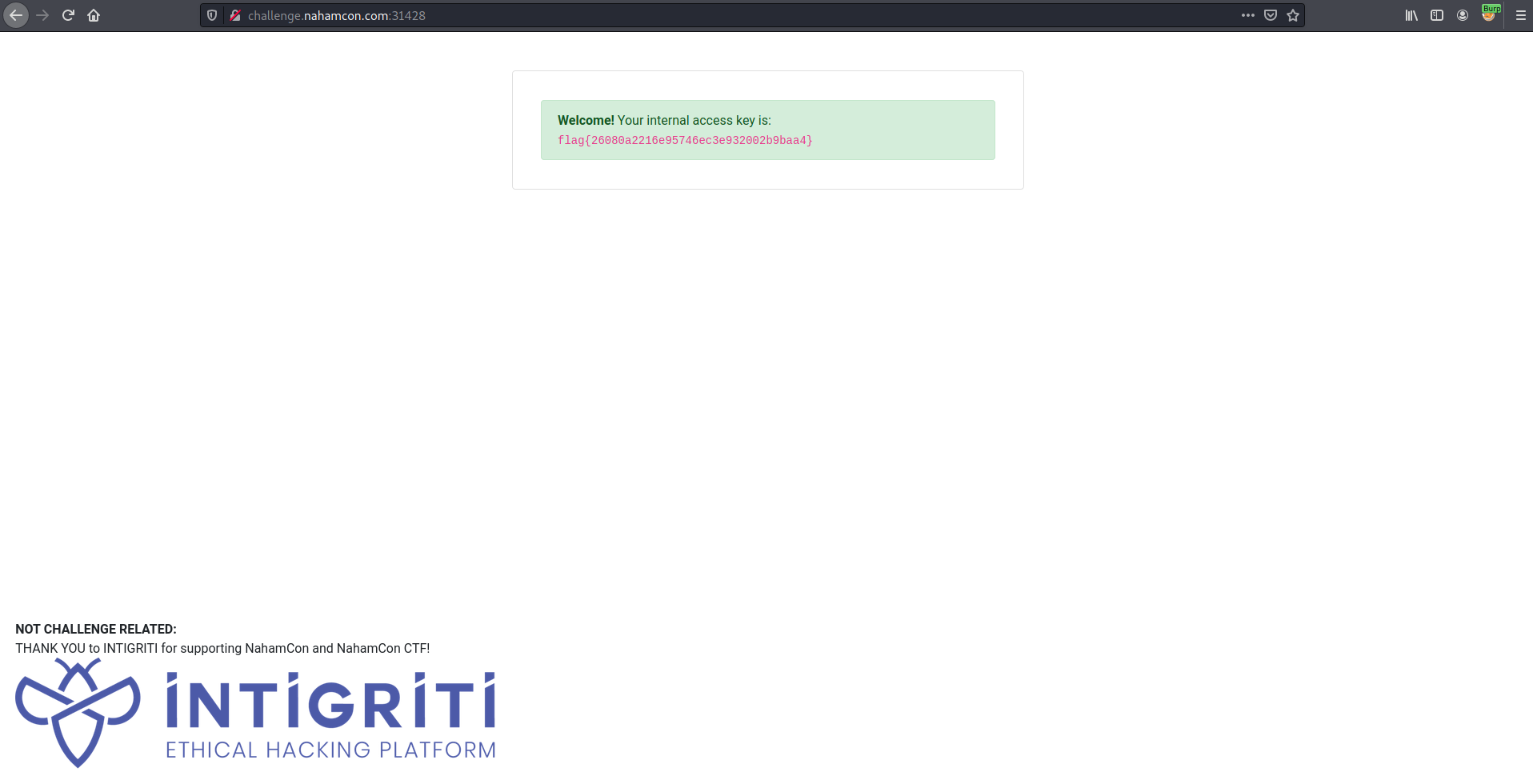This screenshot has height=784, width=1533.
Task: Open the Firefox hamburger application menu
Action: click(x=1520, y=15)
